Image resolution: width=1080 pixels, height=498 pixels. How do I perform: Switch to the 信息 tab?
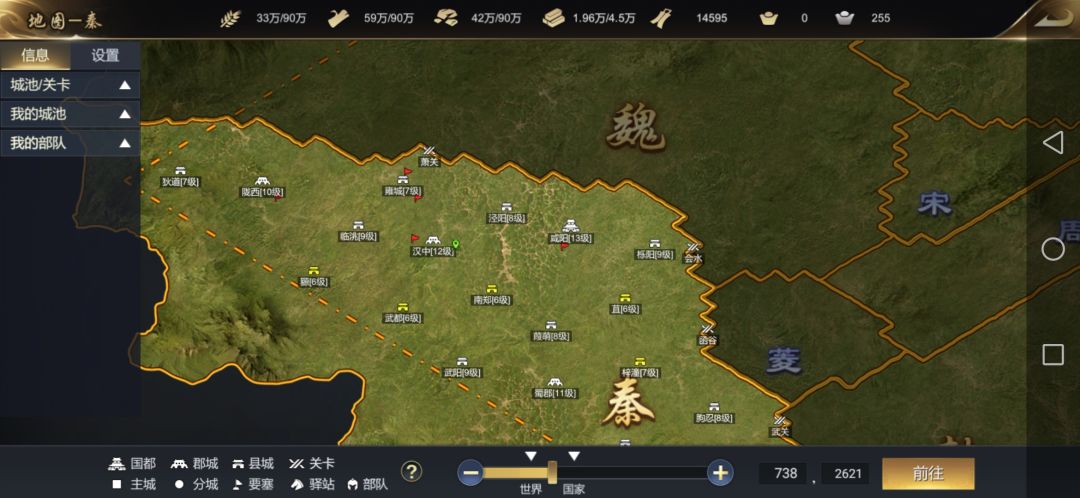click(x=35, y=55)
